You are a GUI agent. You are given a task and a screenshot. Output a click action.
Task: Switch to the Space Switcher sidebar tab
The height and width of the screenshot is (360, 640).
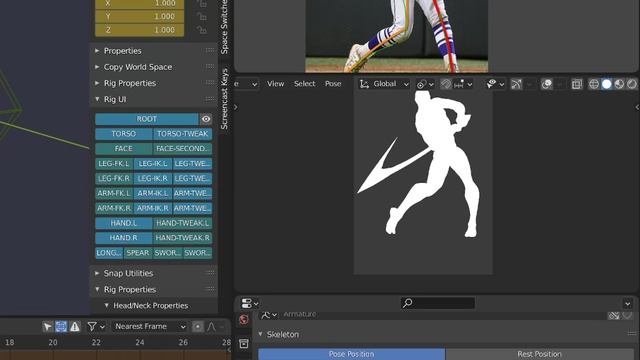tap(224, 27)
